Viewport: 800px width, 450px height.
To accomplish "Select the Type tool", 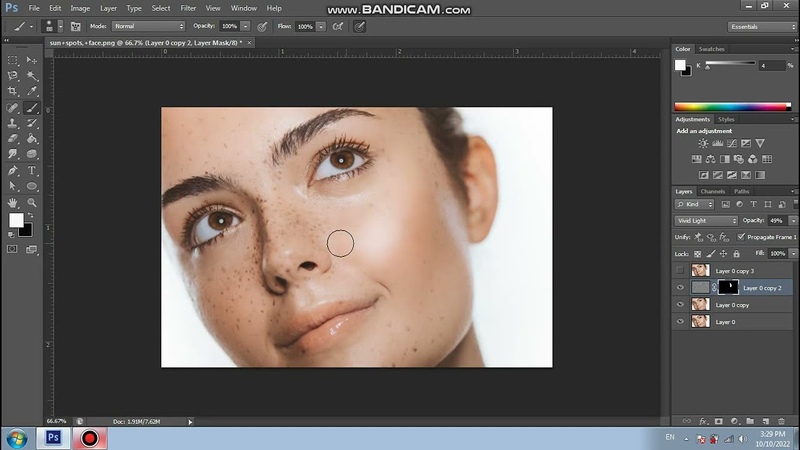I will 32,170.
